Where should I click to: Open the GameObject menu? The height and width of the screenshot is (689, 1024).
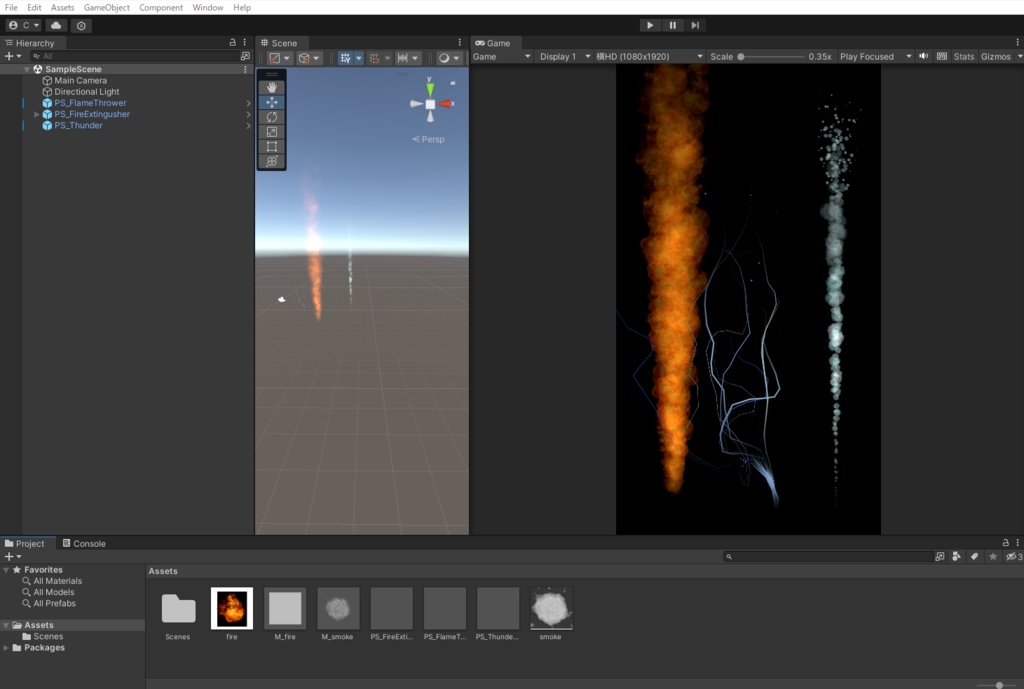pyautogui.click(x=106, y=7)
